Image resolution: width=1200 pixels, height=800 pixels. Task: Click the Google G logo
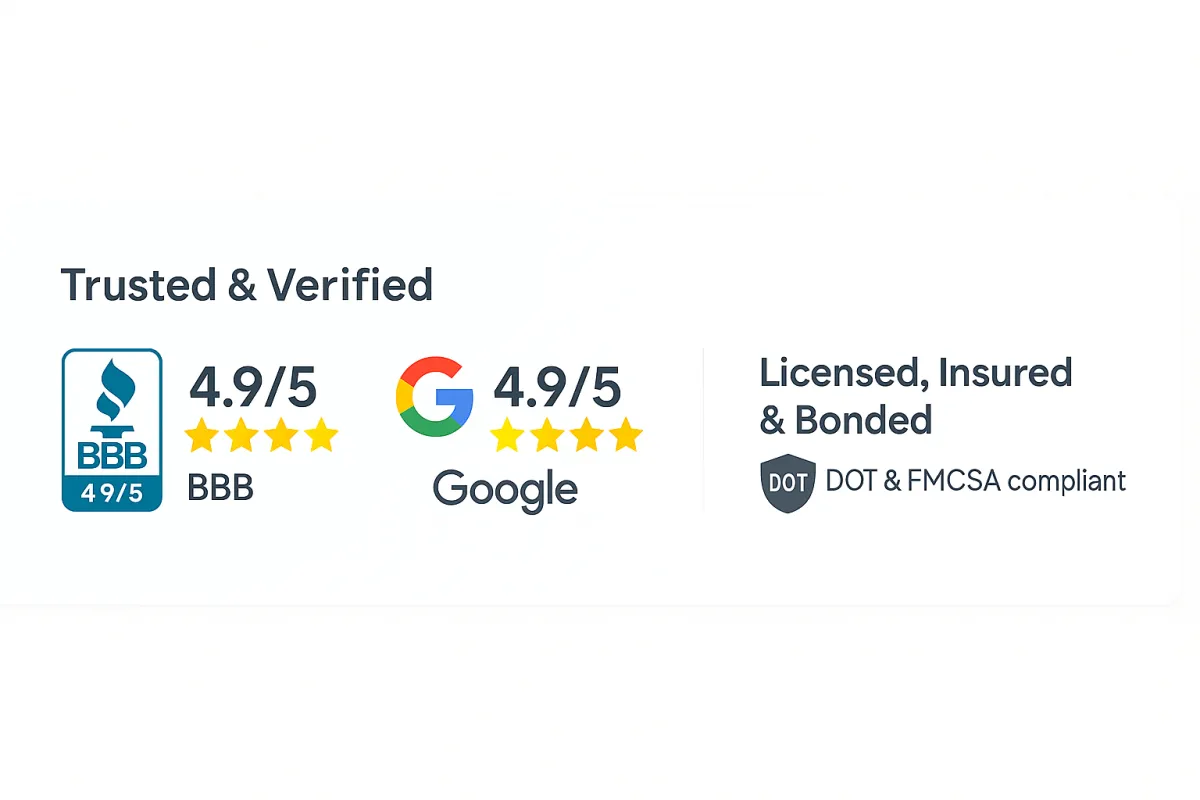pos(434,397)
